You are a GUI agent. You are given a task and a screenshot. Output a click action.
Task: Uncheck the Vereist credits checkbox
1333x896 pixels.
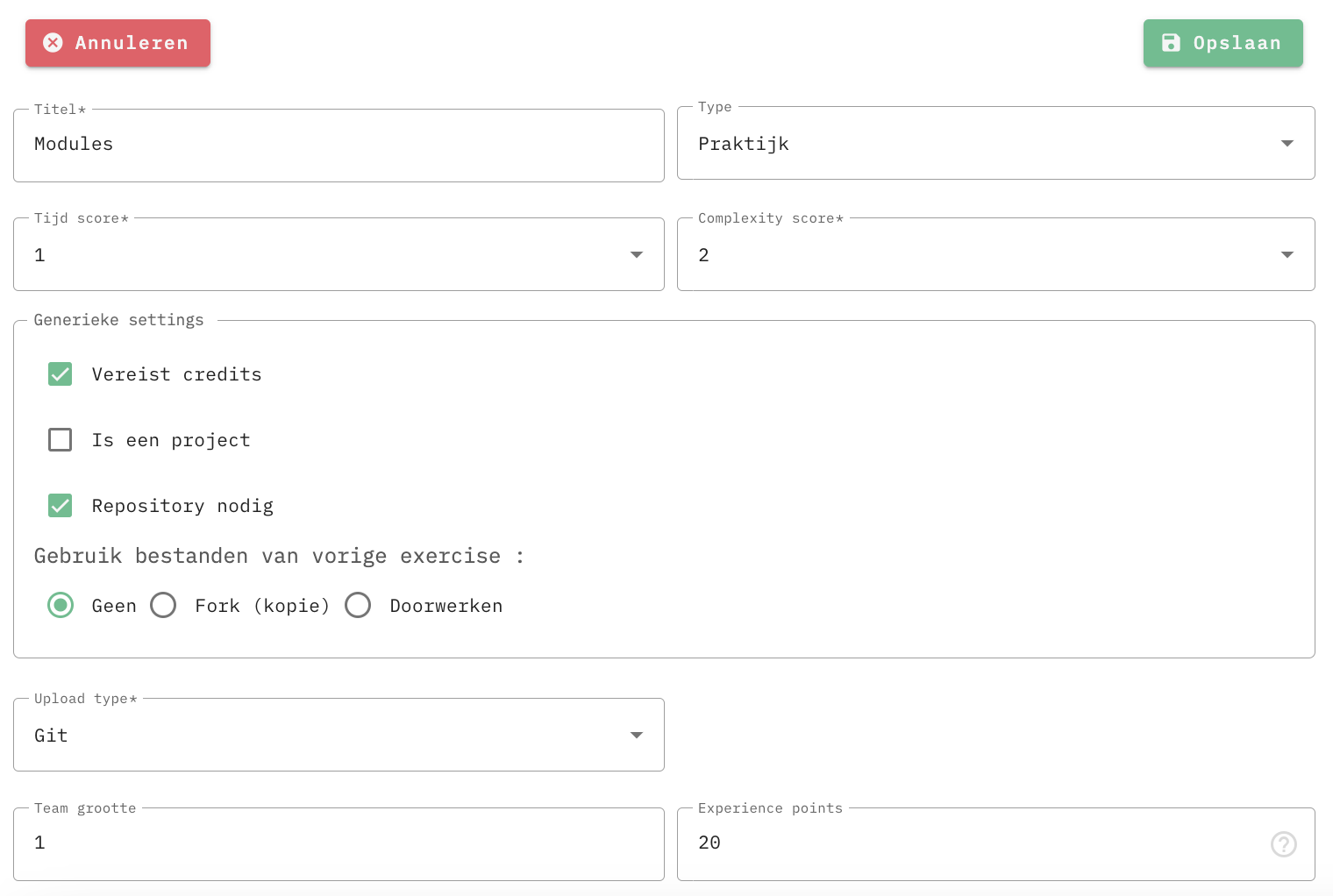pos(60,373)
